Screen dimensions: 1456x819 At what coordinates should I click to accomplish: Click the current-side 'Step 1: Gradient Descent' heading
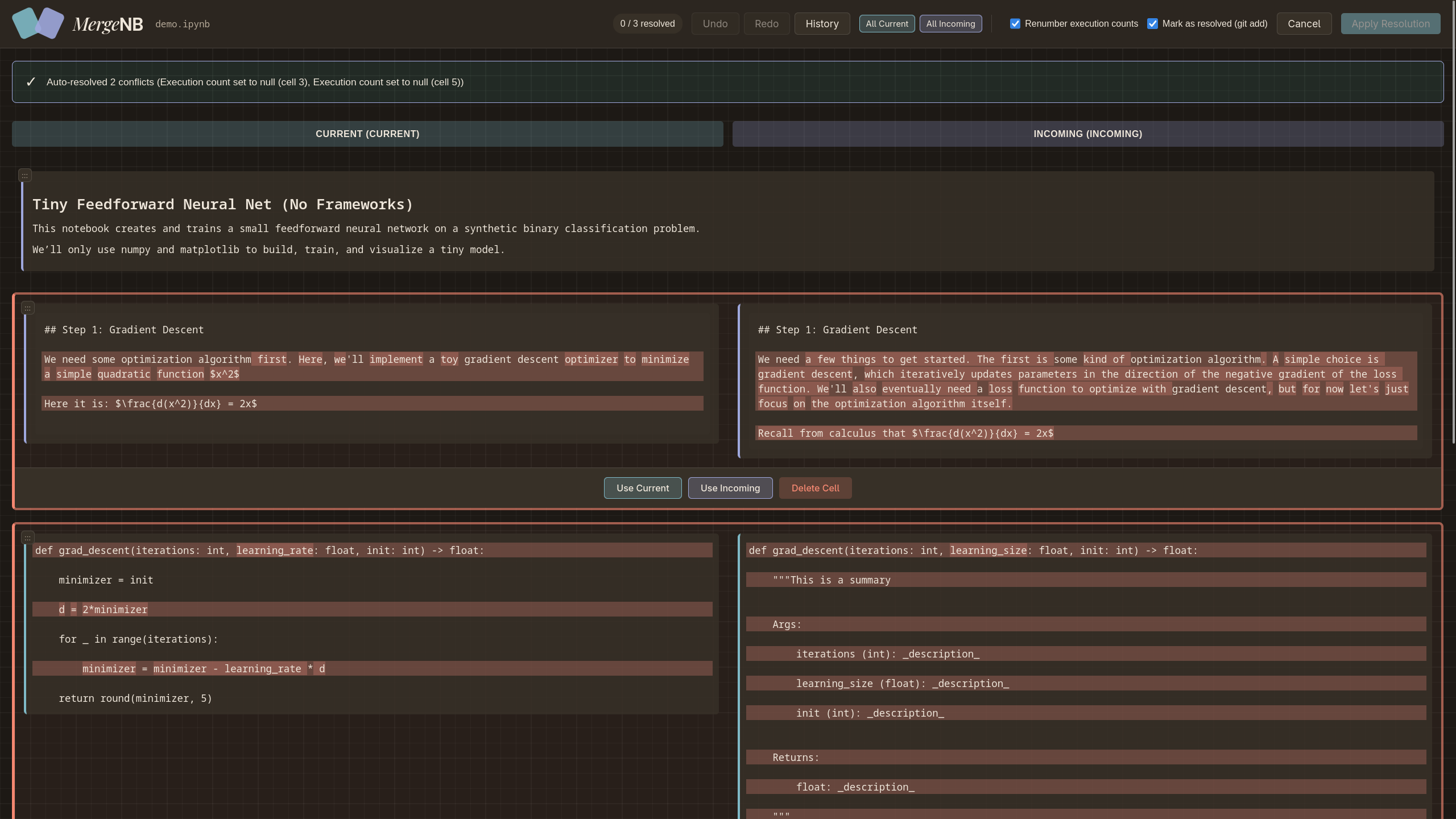point(124,330)
